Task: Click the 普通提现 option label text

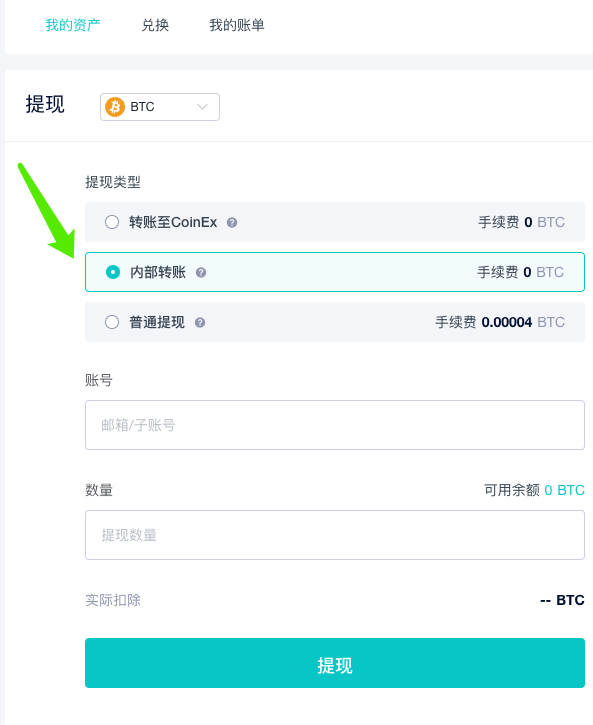Action: [157, 322]
